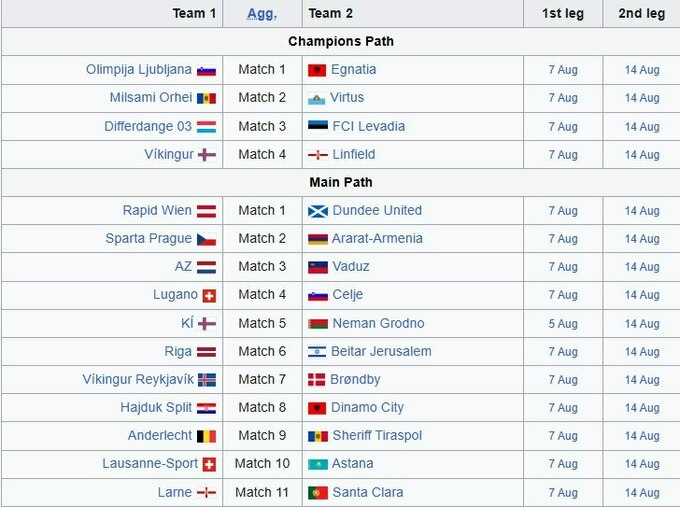The height and width of the screenshot is (507, 680).
Task: Click the Denmark flag next to Brøndby
Action: 316,380
